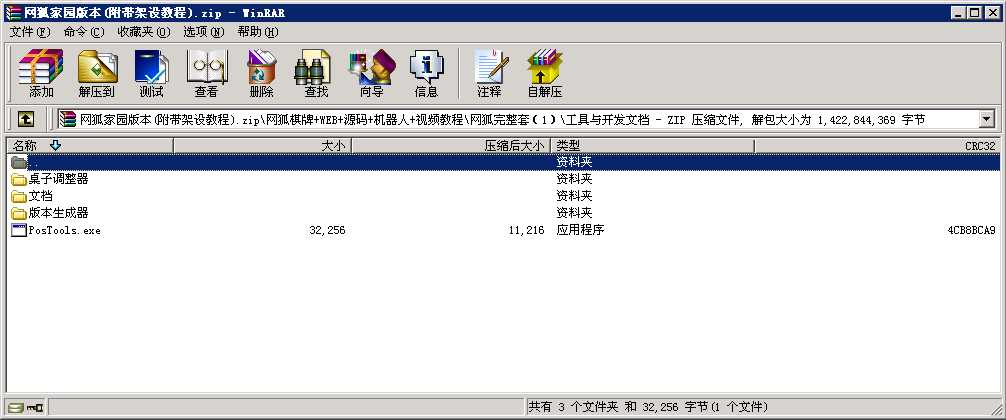Screen dimensions: 1006x420
Task: Click the 桌子调整器 folder name
Action: coord(58,180)
